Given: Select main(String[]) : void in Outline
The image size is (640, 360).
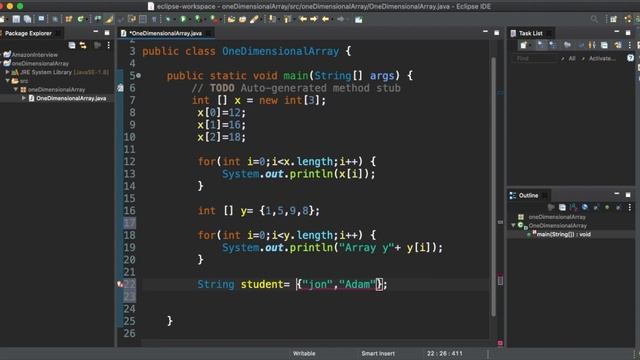Looking at the screenshot, I should click(x=563, y=234).
